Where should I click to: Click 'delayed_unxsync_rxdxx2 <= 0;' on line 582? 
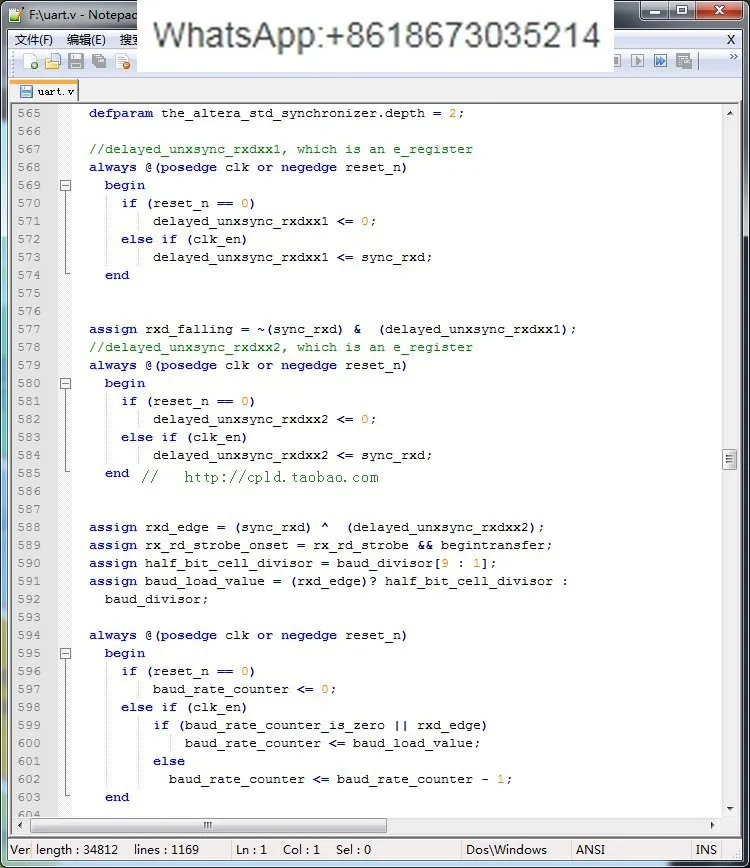coord(265,420)
